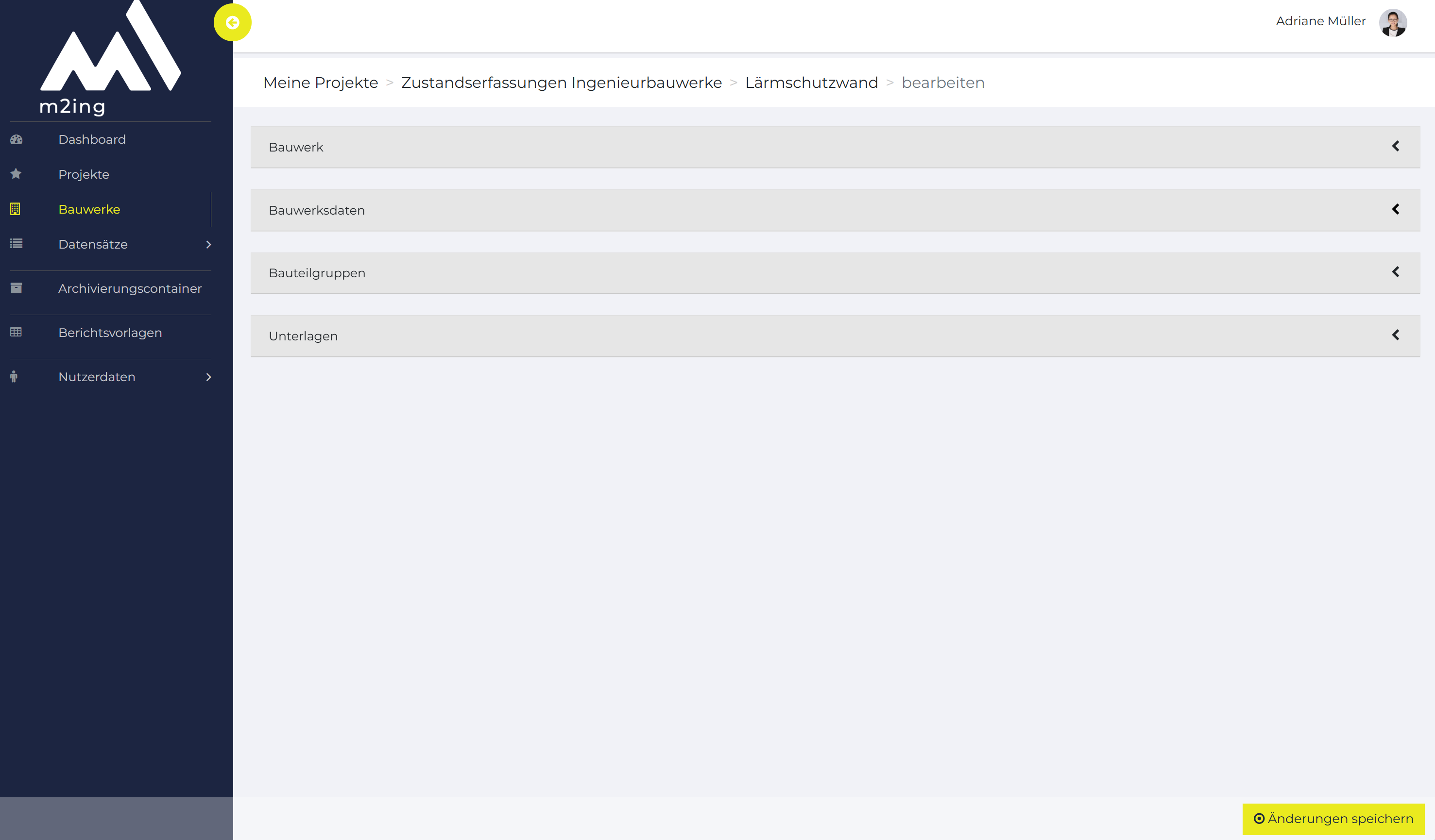Open Datensätze menu entry
Viewport: 1435px width, 840px height.
(93, 244)
